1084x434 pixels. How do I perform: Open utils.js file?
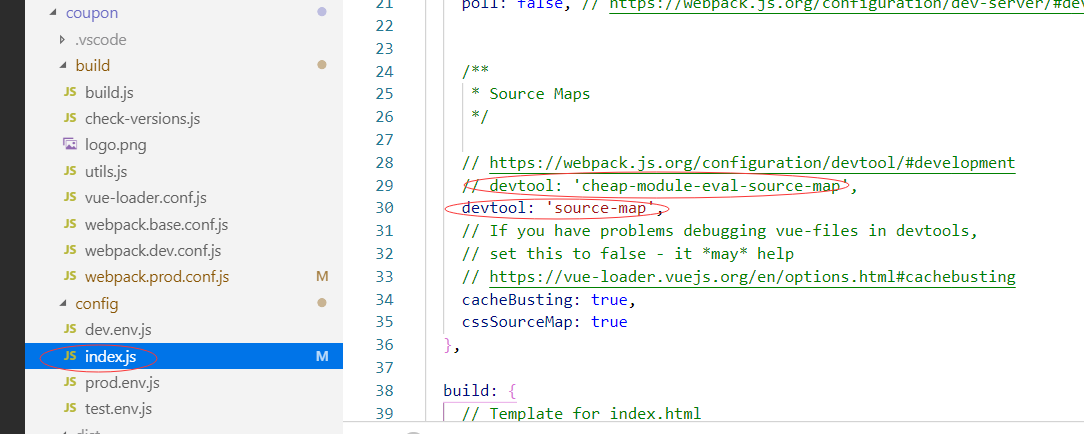coord(106,171)
